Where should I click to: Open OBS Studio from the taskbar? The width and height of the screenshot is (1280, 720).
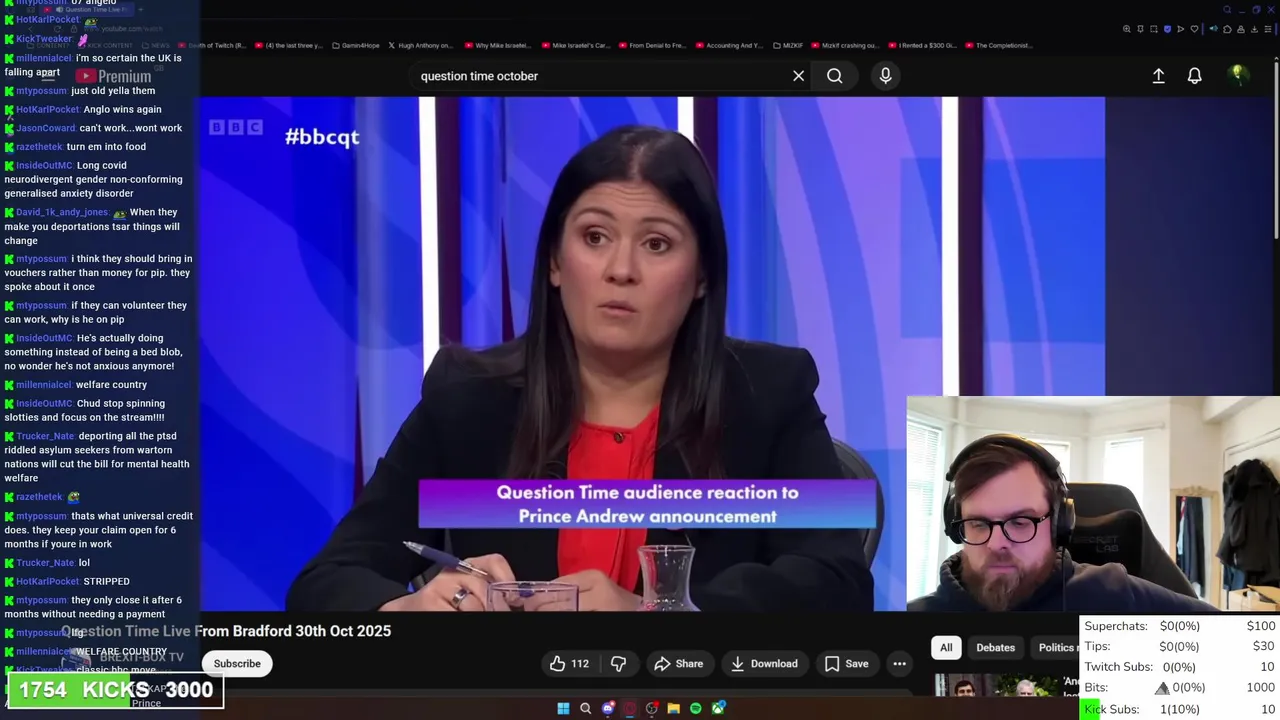652,708
